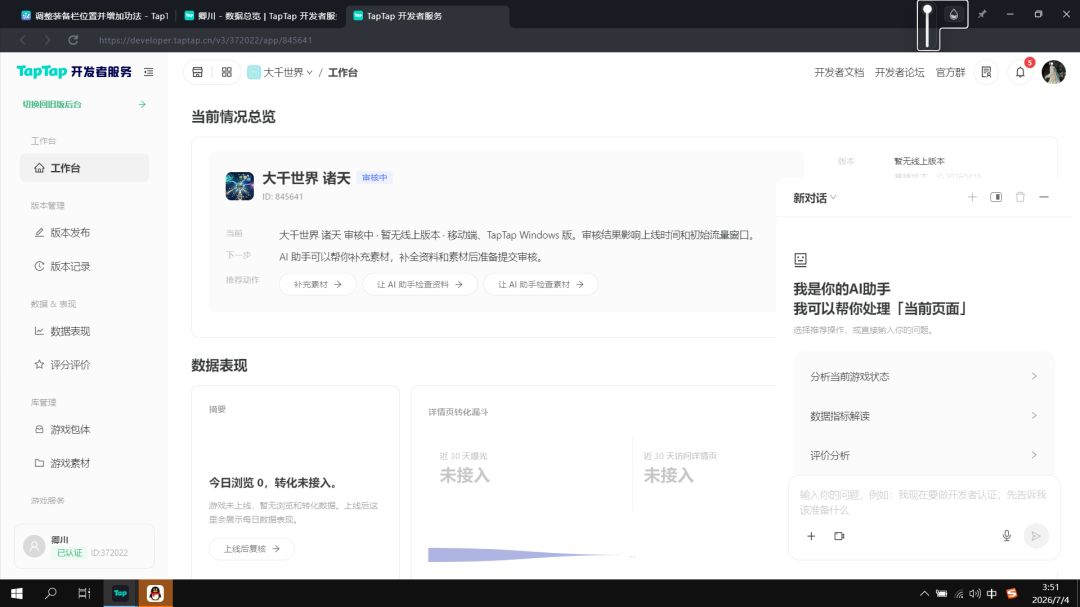Select 工作台 in the sidebar
The width and height of the screenshot is (1080, 607).
[84, 168]
